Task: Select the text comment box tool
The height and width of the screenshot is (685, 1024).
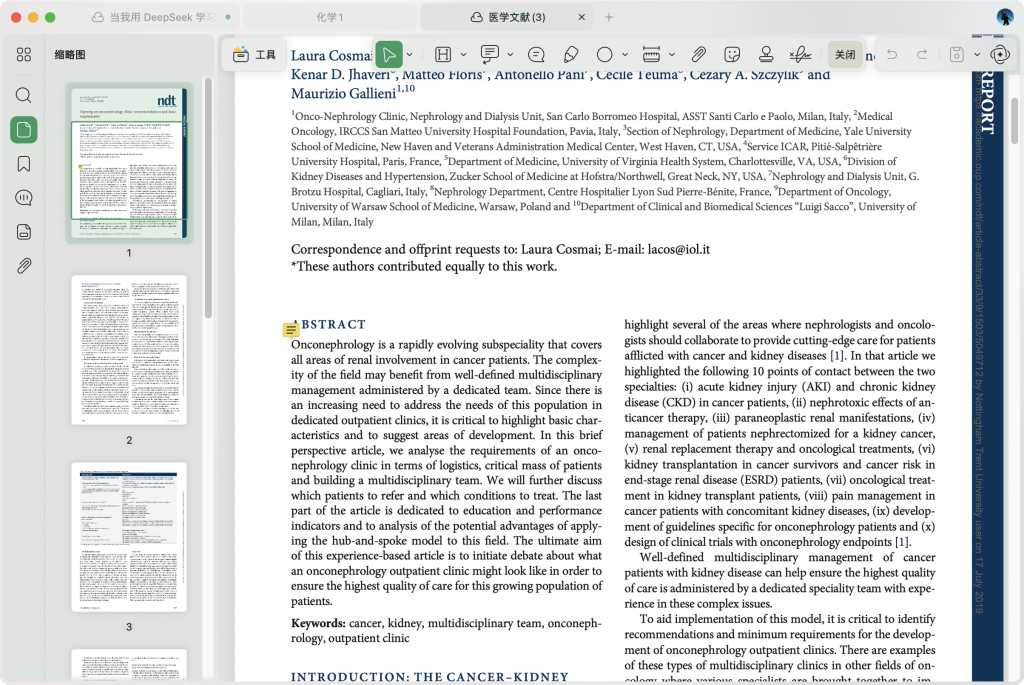Action: 489,54
